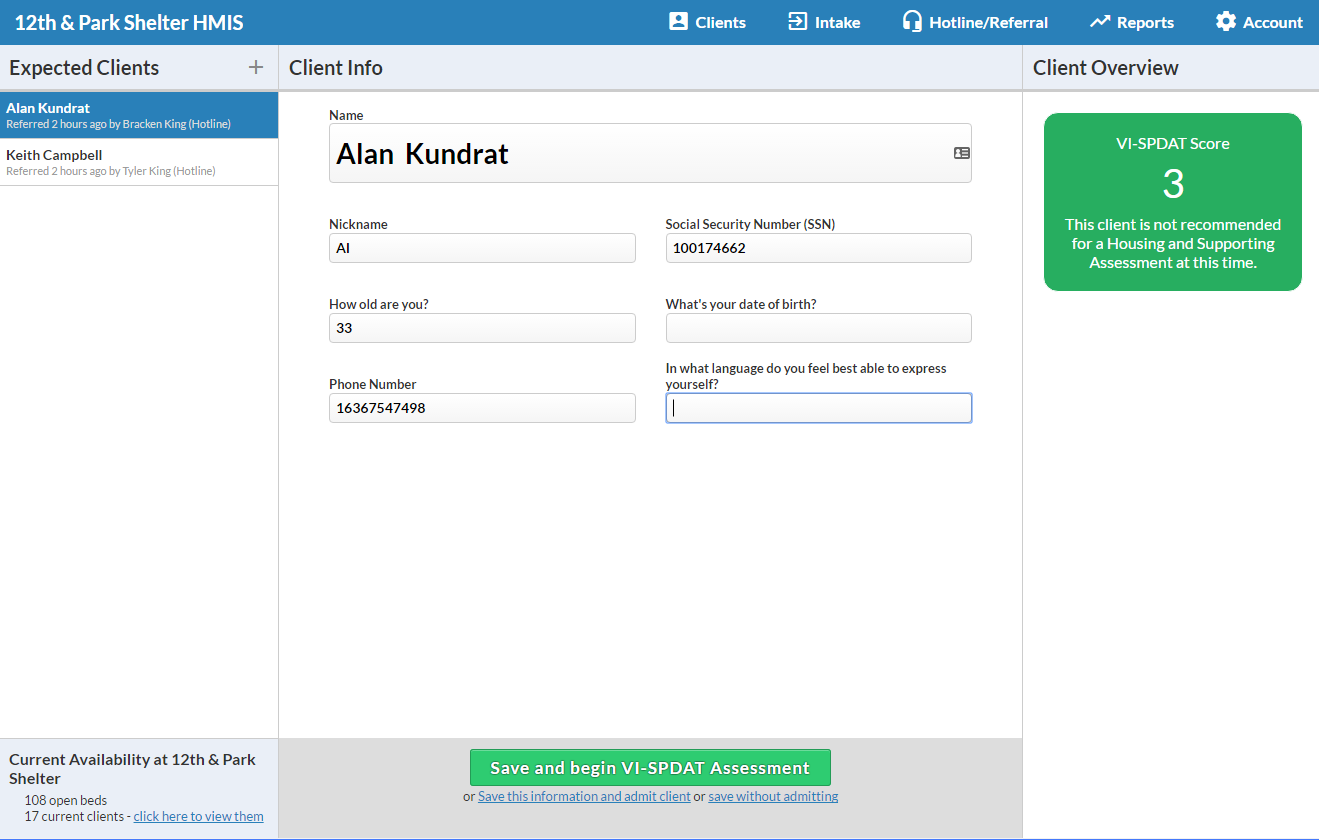Click save without admitting link
Image resolution: width=1319 pixels, height=840 pixels.
[x=773, y=797]
